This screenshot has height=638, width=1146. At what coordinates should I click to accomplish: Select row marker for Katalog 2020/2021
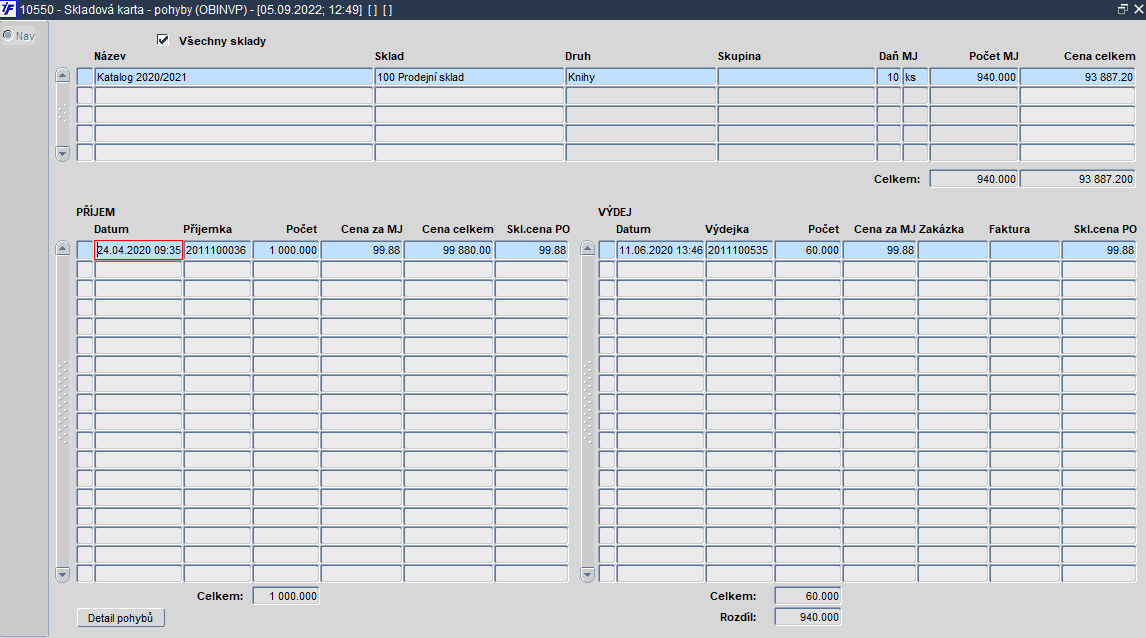pos(85,77)
